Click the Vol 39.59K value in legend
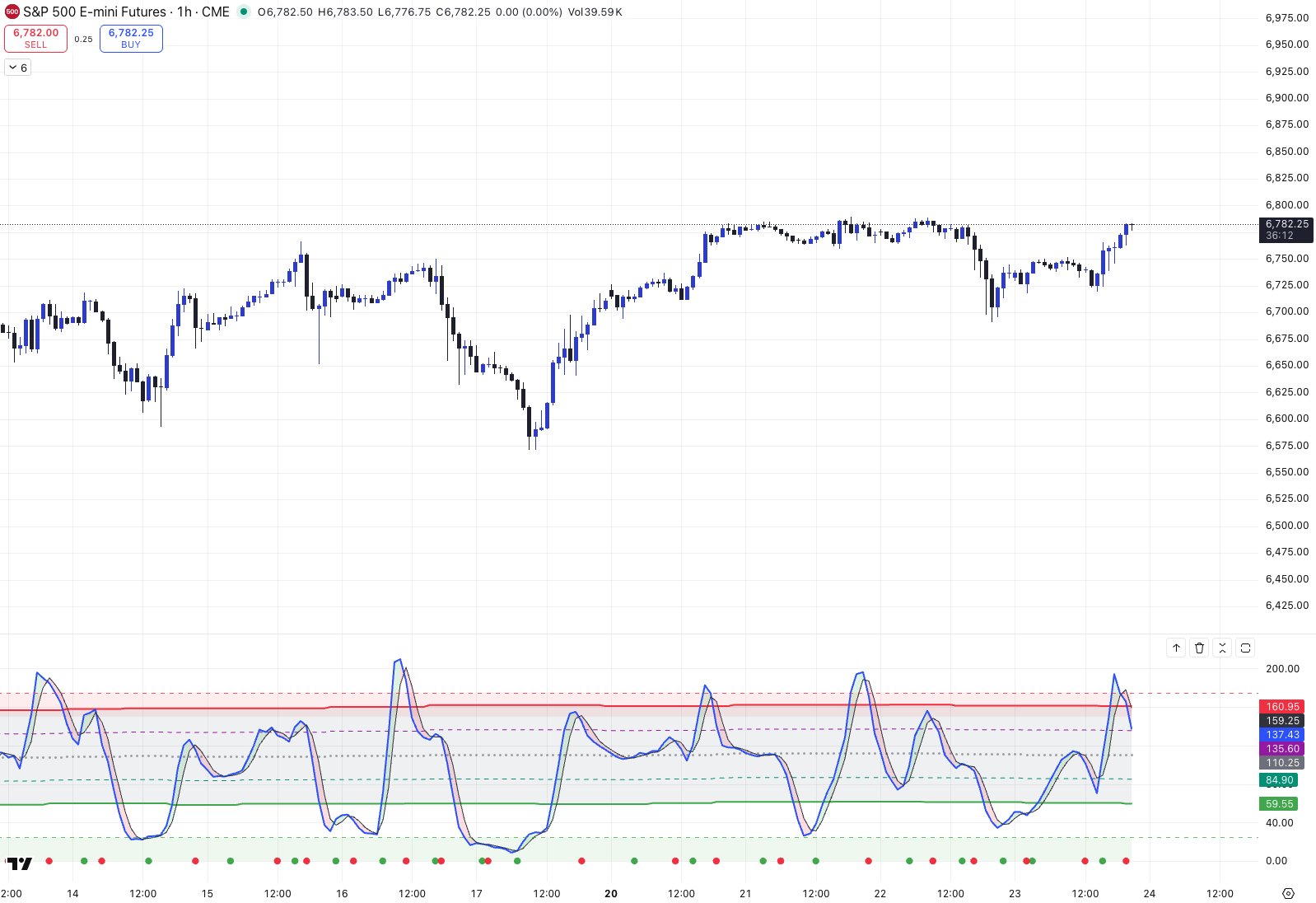The height and width of the screenshot is (903, 1316). click(x=595, y=12)
